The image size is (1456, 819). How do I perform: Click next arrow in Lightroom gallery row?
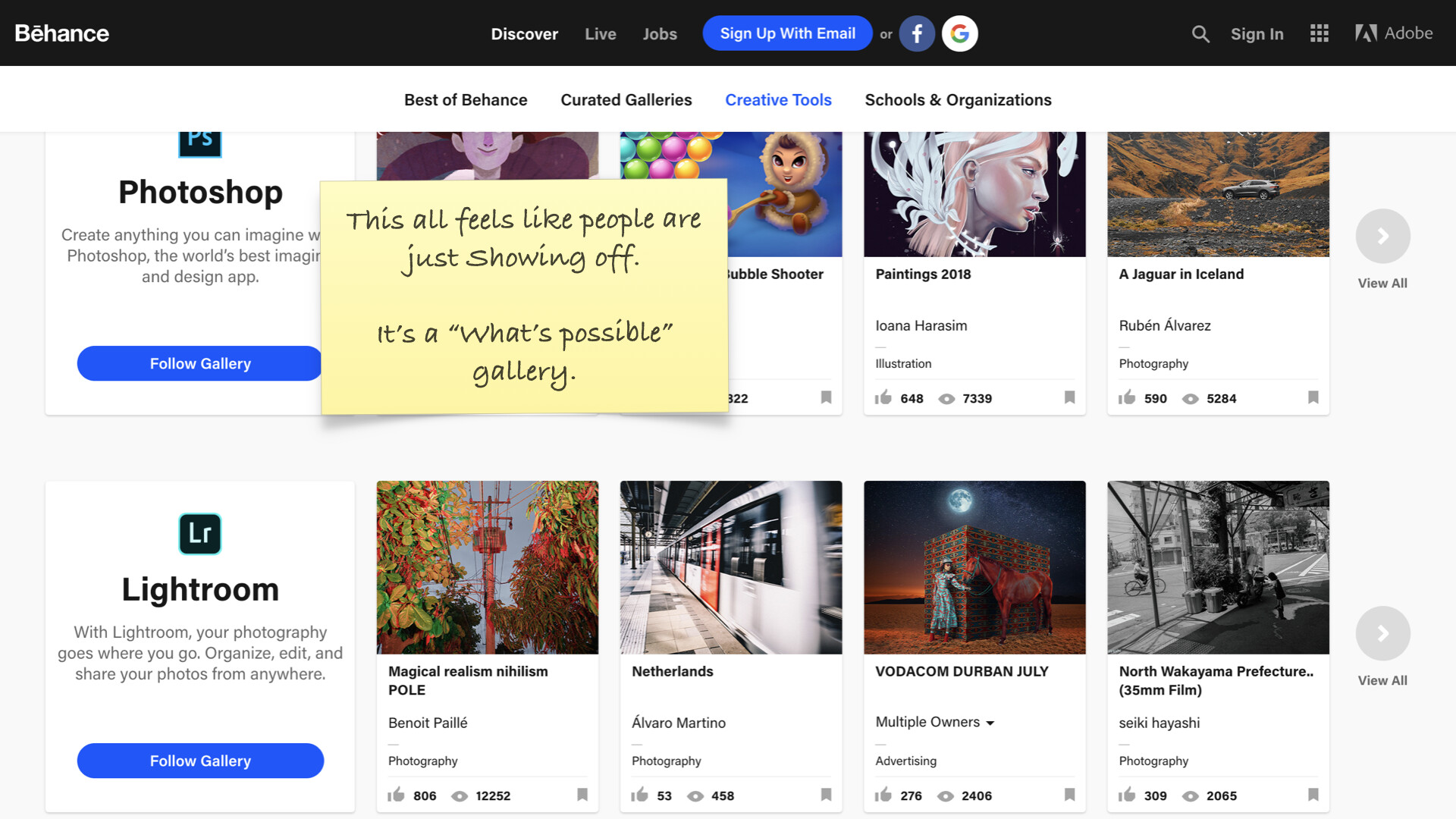tap(1382, 633)
